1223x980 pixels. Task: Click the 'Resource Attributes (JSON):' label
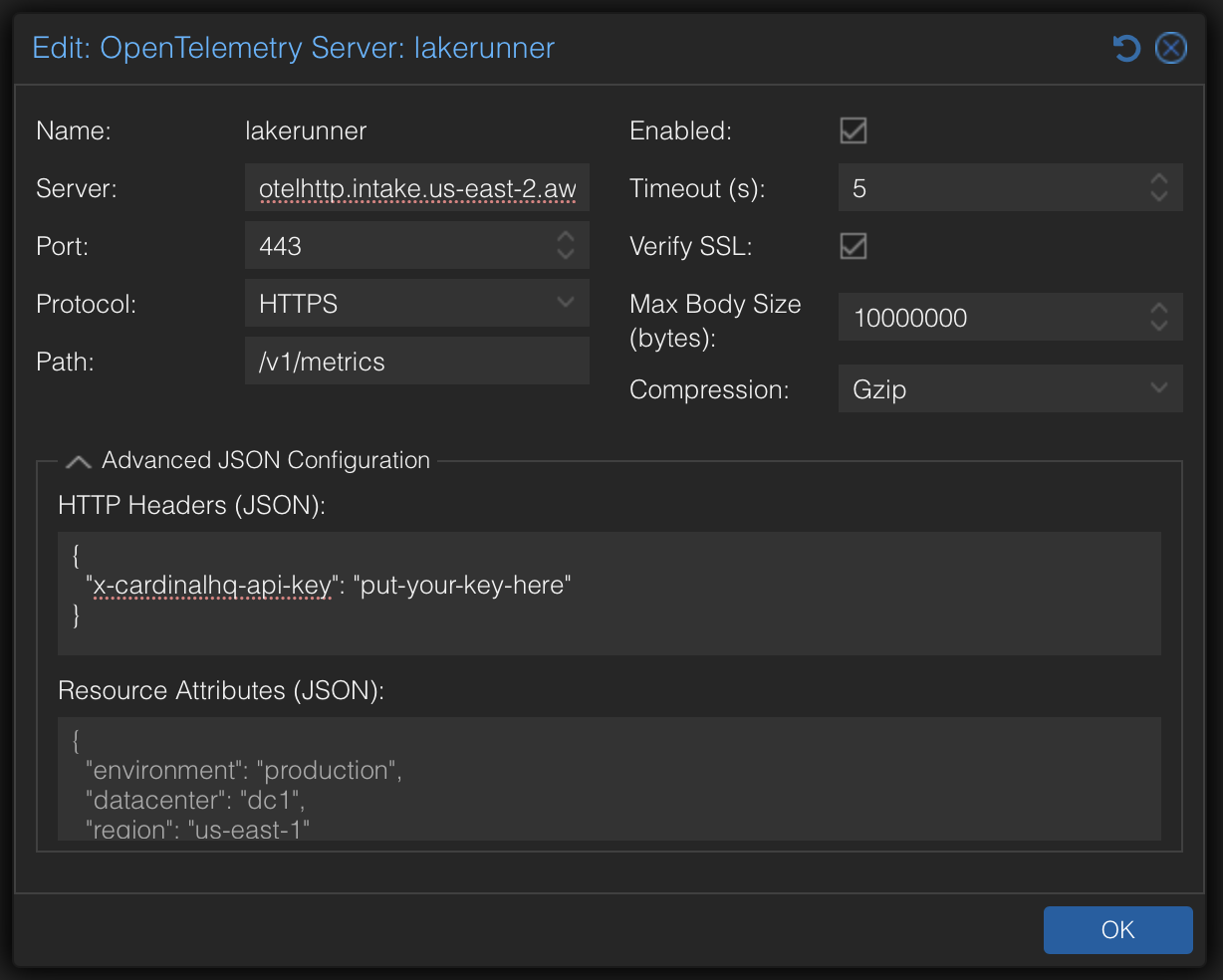point(221,690)
